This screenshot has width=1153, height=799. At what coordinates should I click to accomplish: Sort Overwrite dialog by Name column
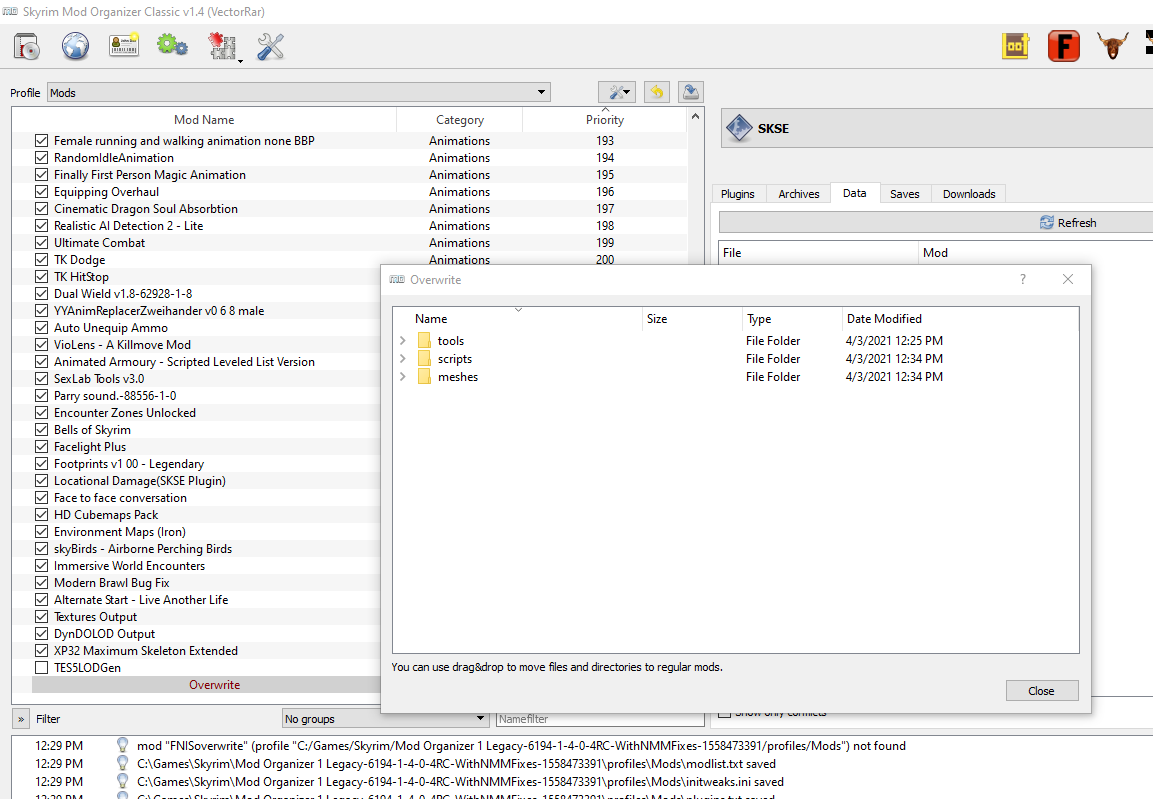click(x=518, y=318)
